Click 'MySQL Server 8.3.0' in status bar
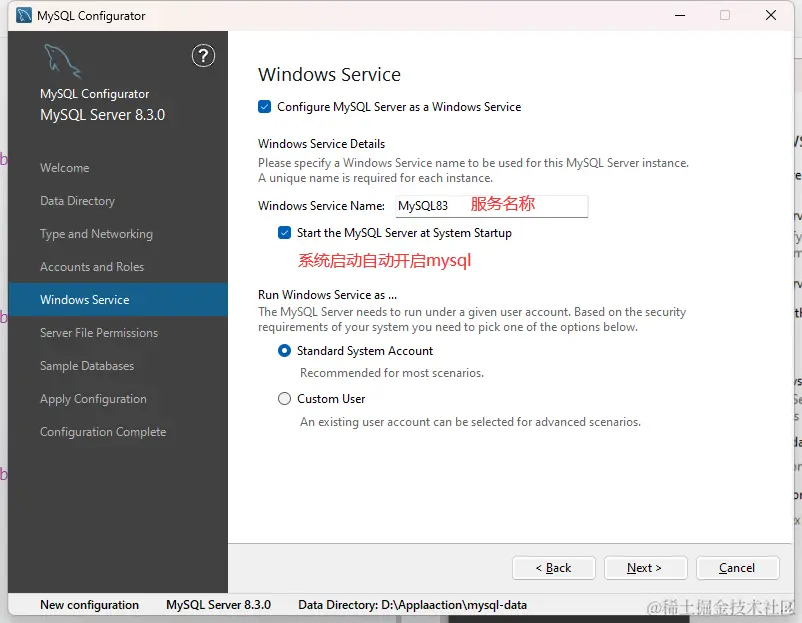802x623 pixels. (218, 605)
